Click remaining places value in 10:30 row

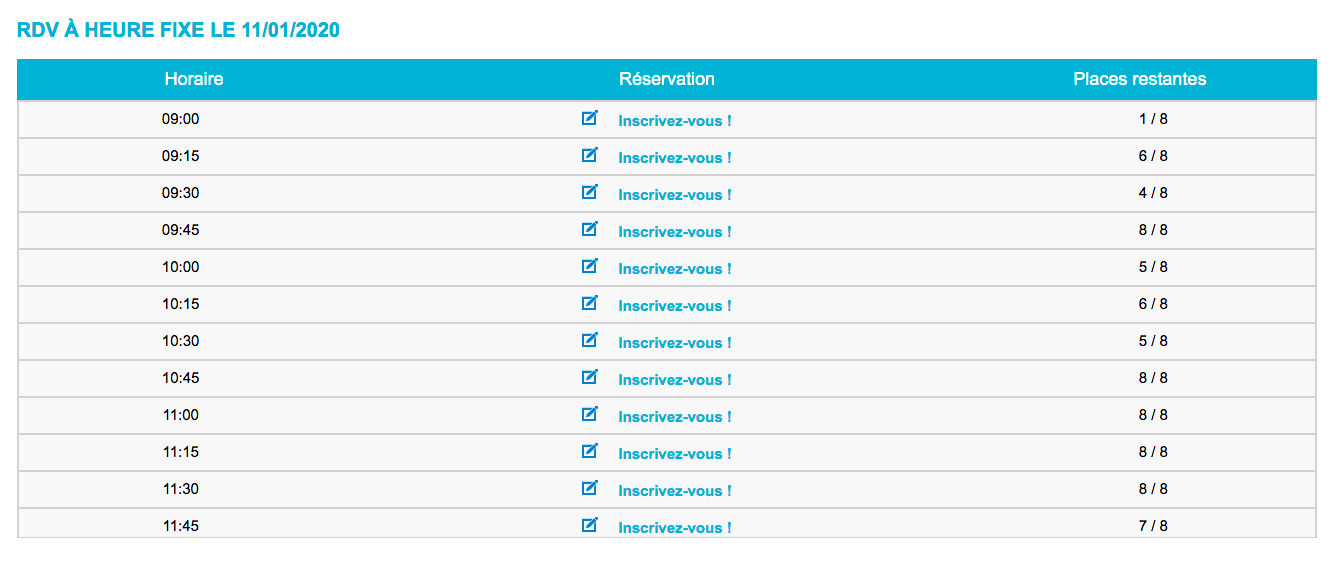[1153, 341]
